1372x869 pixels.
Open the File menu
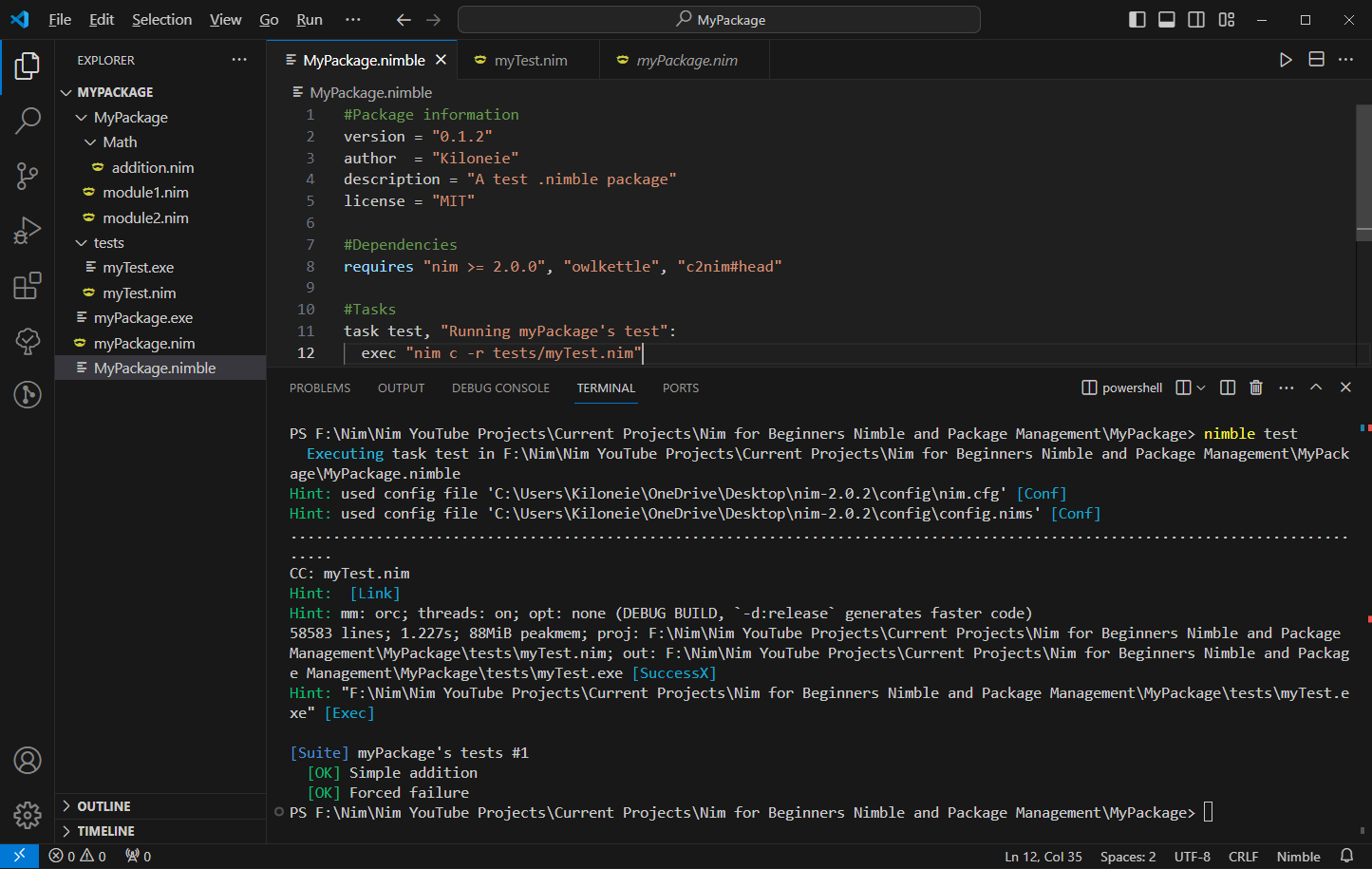point(60,20)
